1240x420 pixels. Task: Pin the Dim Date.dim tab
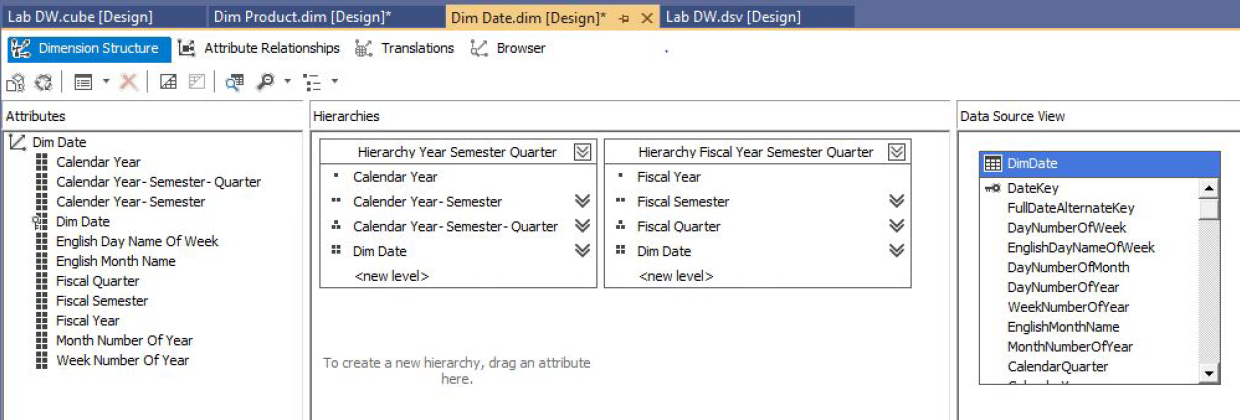click(x=625, y=18)
